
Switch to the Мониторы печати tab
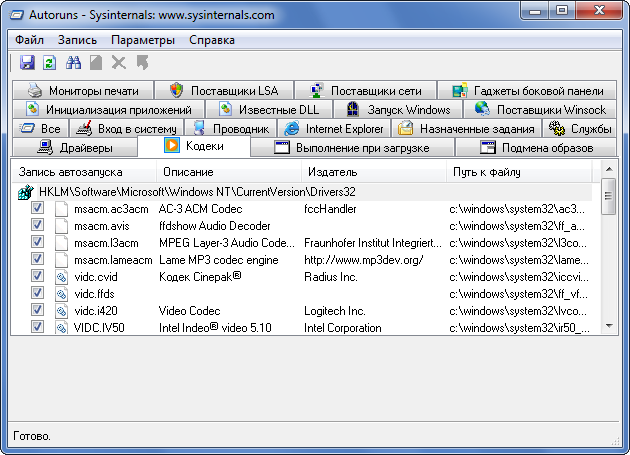coord(83,90)
